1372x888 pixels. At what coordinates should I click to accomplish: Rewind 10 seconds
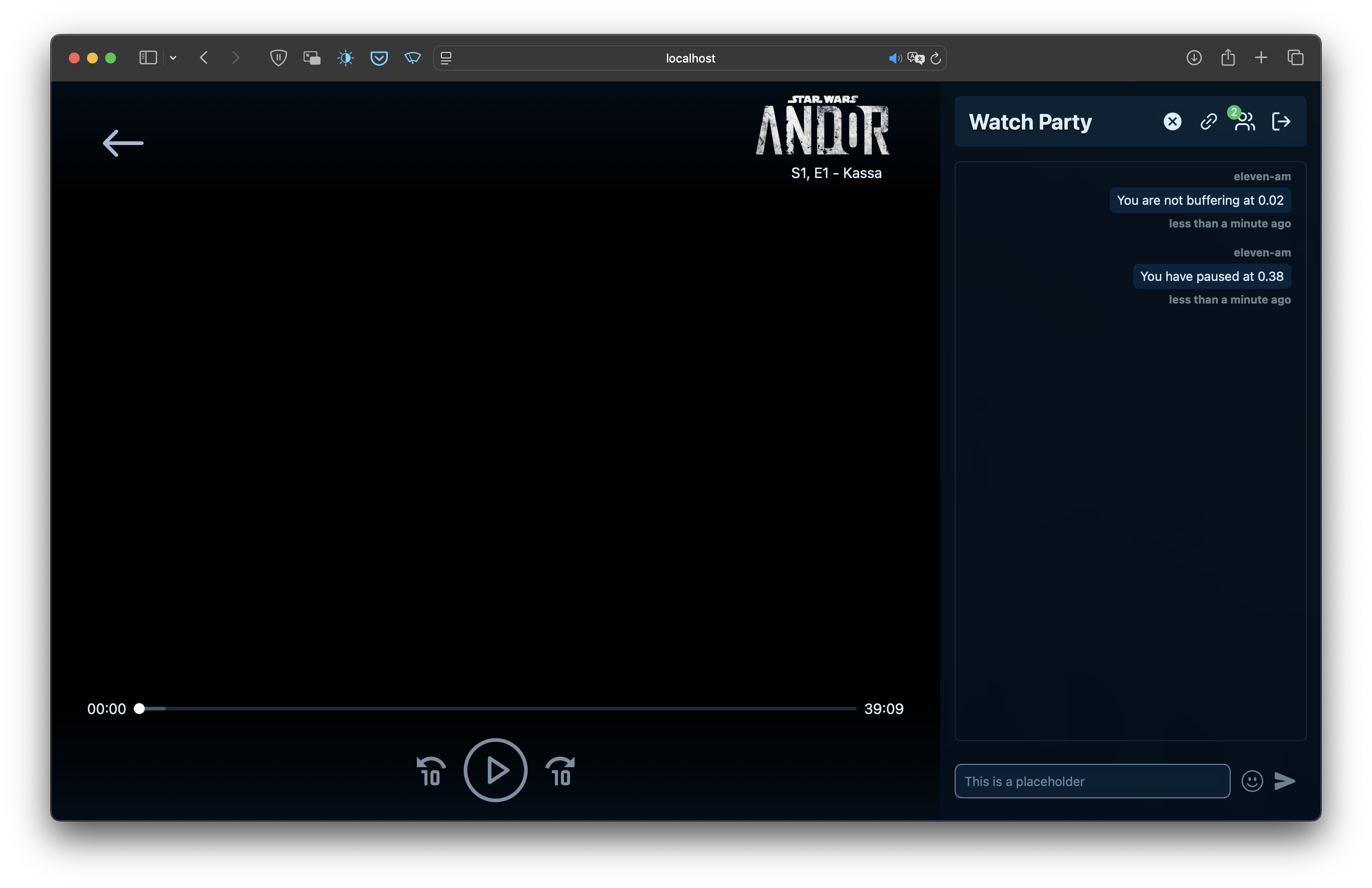(430, 771)
